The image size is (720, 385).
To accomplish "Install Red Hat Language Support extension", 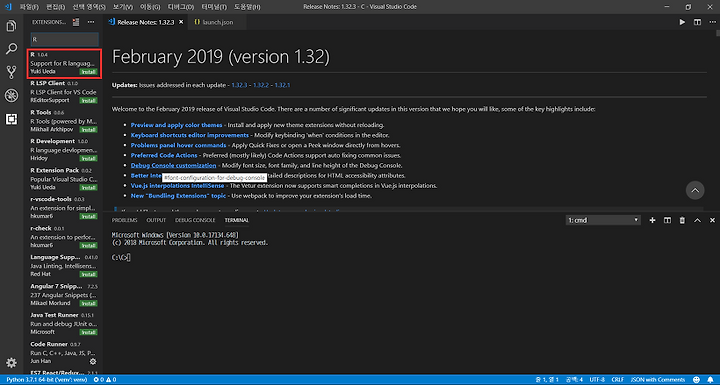I will tap(88, 274).
